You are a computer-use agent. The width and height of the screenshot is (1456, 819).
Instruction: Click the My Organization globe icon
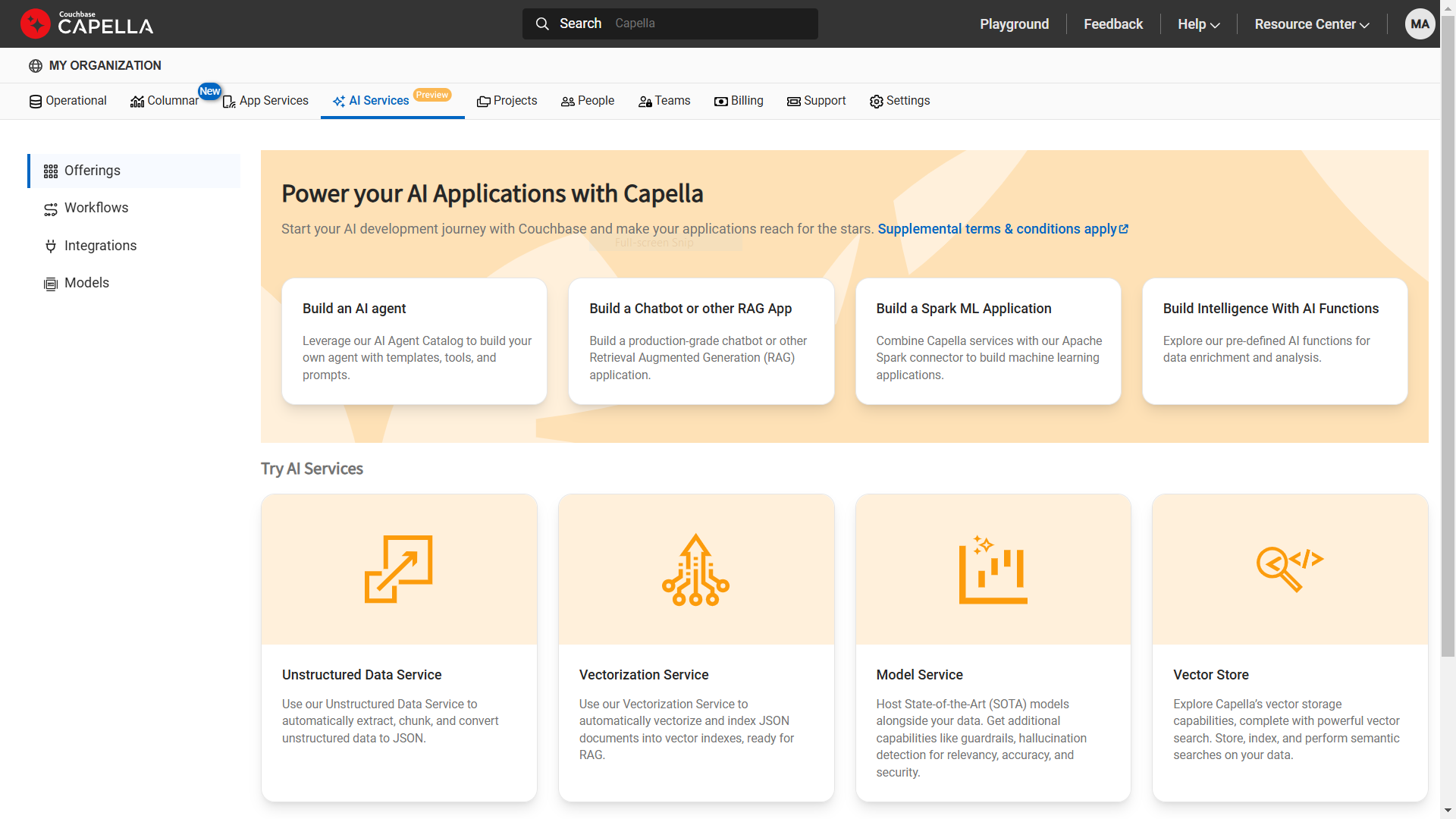(x=36, y=66)
